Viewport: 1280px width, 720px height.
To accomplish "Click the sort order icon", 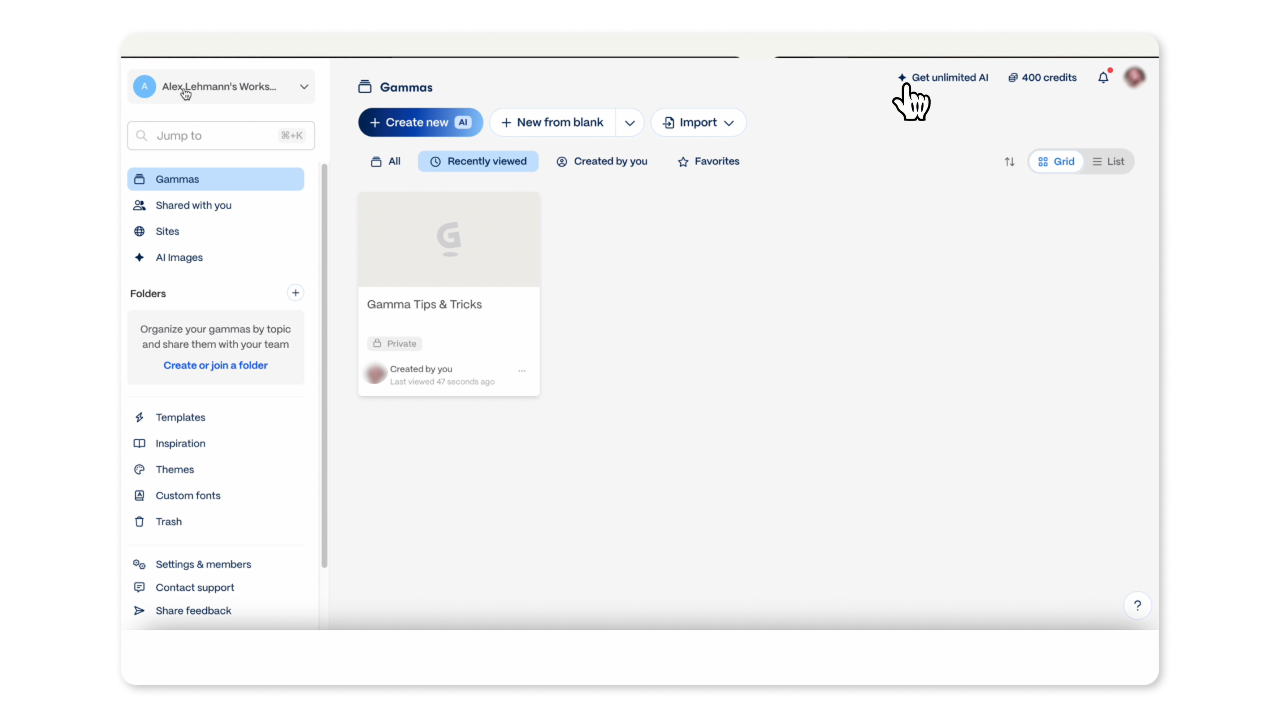I will tap(1009, 162).
